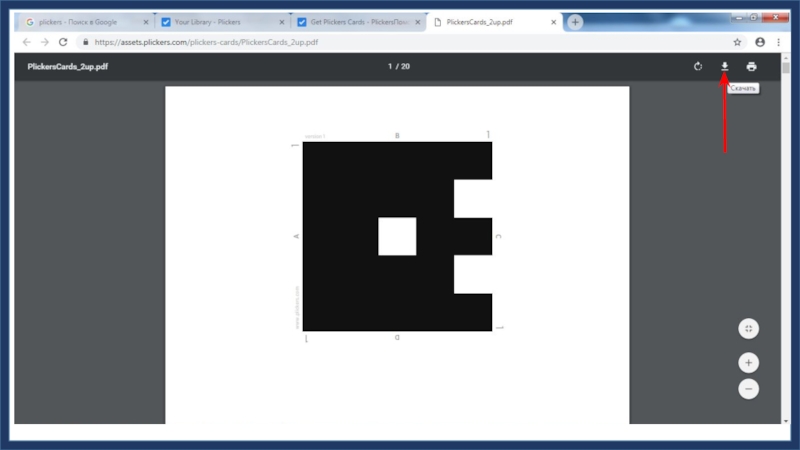The width and height of the screenshot is (800, 450).
Task: Zoom out of the PDF
Action: tap(748, 389)
